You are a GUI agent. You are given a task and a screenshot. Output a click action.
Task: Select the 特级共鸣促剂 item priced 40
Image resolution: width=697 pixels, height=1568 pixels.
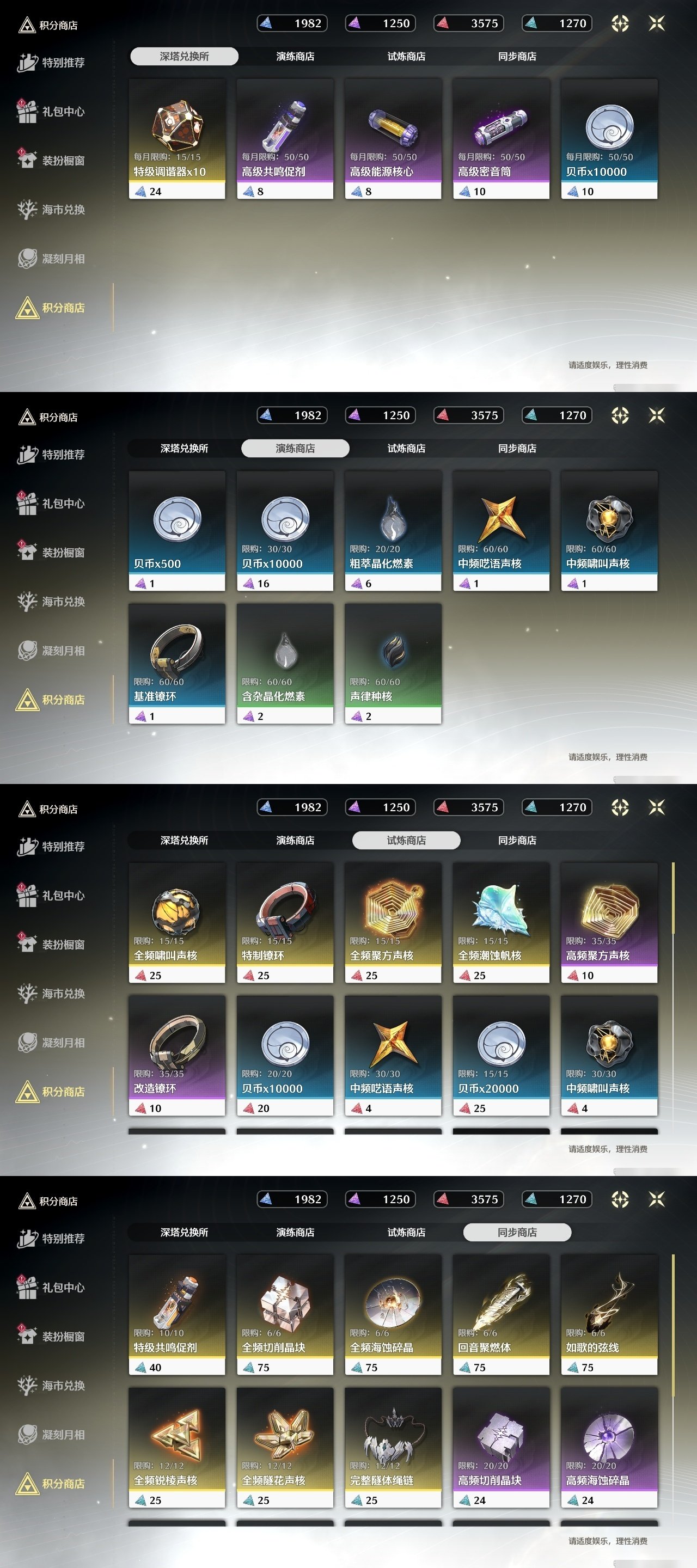[x=177, y=1315]
